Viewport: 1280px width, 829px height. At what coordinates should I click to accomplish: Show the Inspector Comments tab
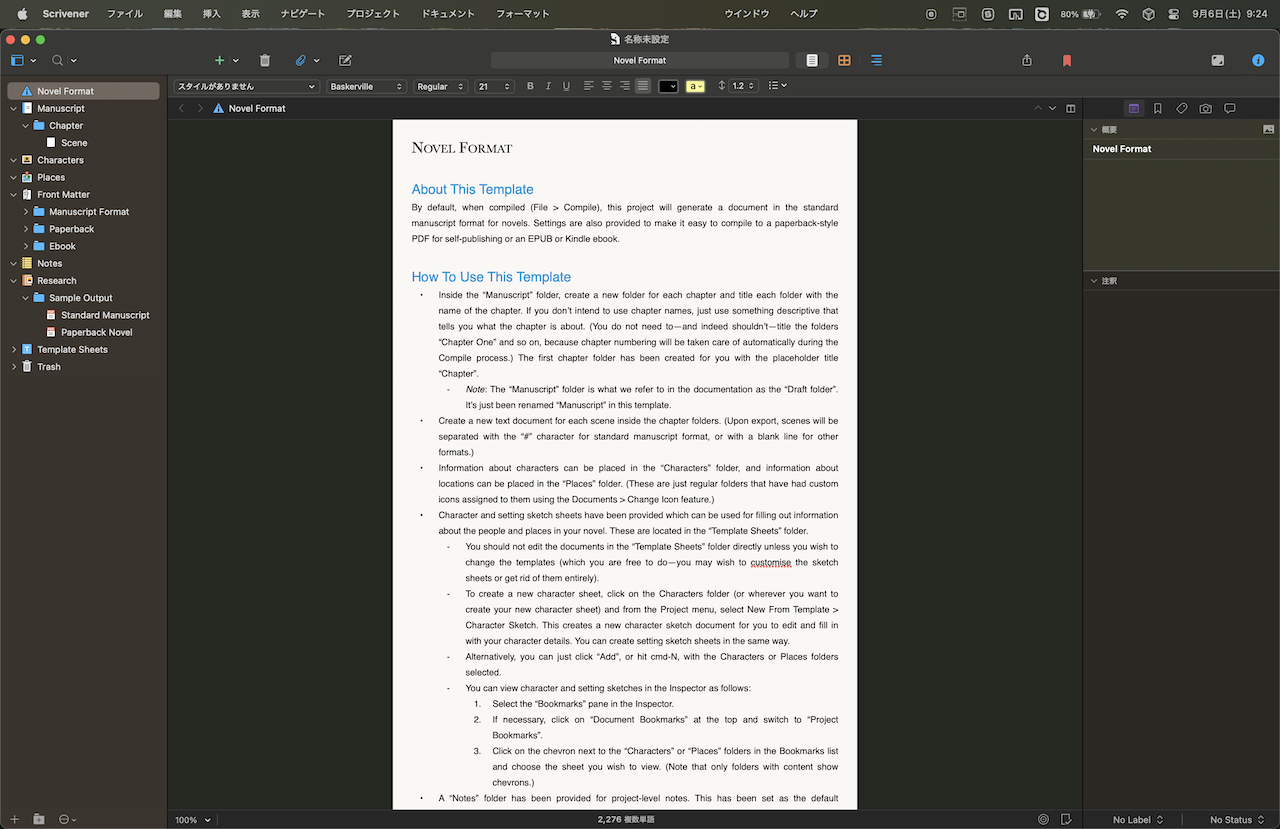(x=1230, y=108)
